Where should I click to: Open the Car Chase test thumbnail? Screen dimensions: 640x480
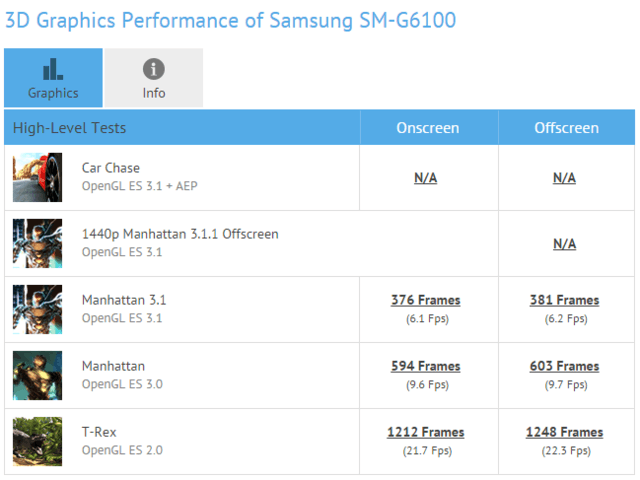[37, 177]
